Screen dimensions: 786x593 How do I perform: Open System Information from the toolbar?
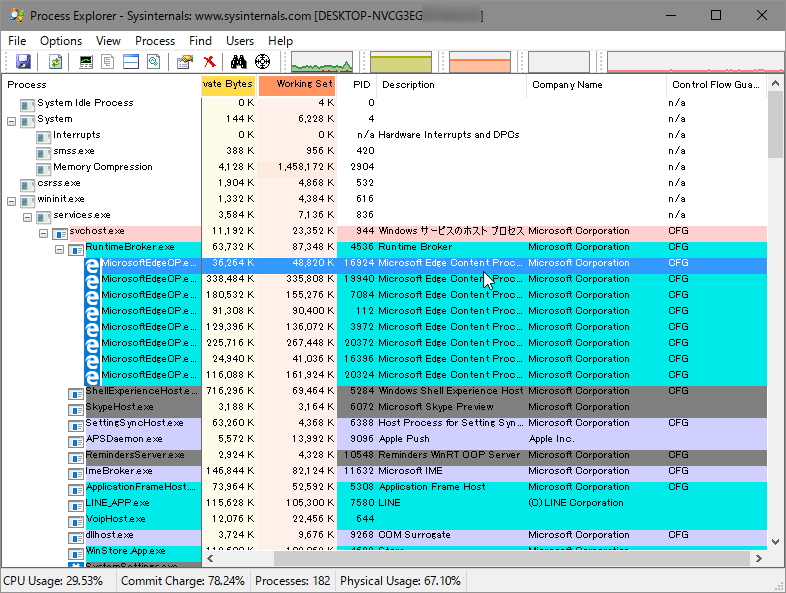click(x=86, y=62)
